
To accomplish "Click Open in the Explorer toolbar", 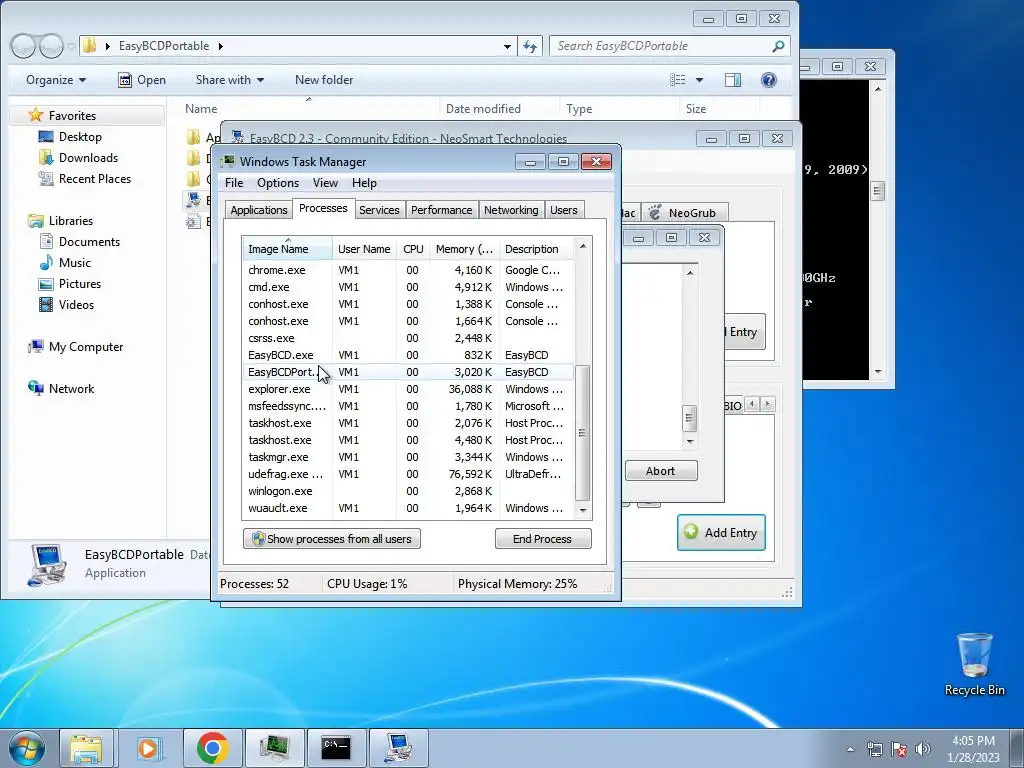I will point(142,80).
